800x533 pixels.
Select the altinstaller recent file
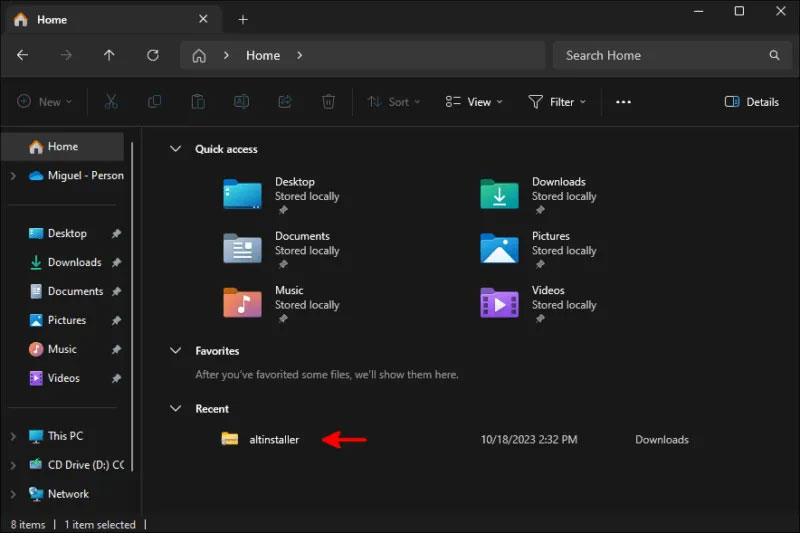[273, 439]
